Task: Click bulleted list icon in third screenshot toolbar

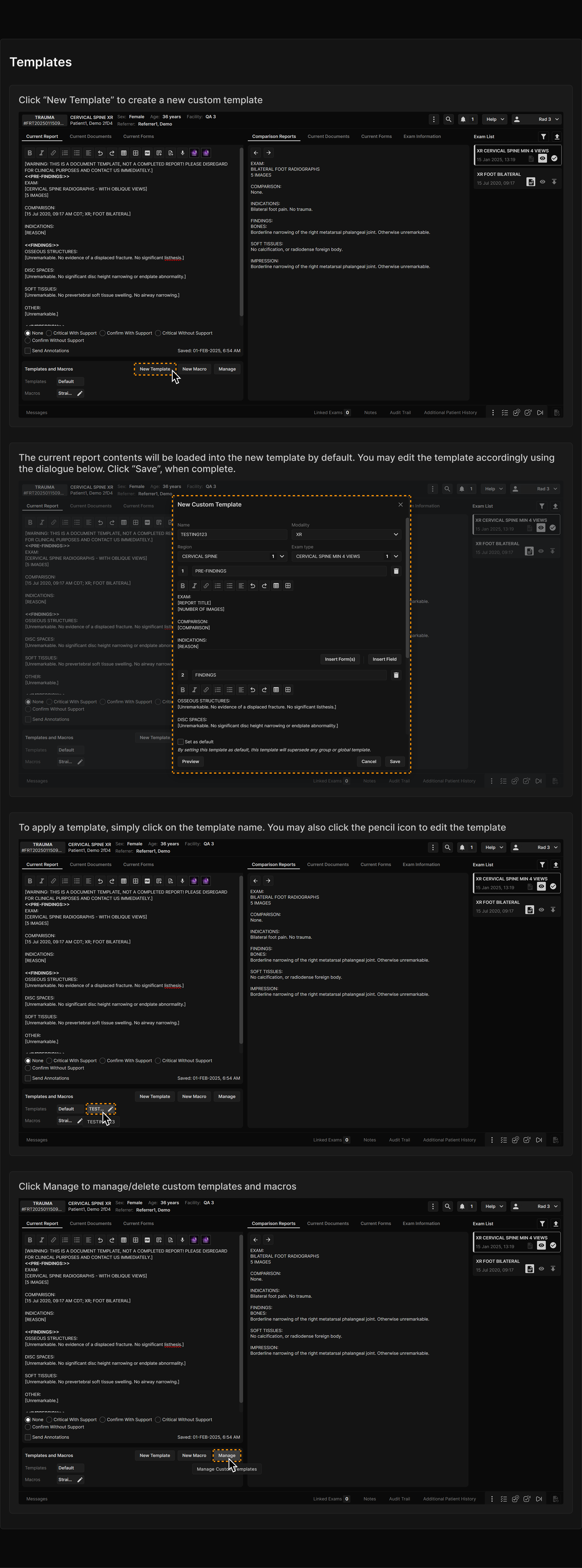Action: click(x=77, y=881)
